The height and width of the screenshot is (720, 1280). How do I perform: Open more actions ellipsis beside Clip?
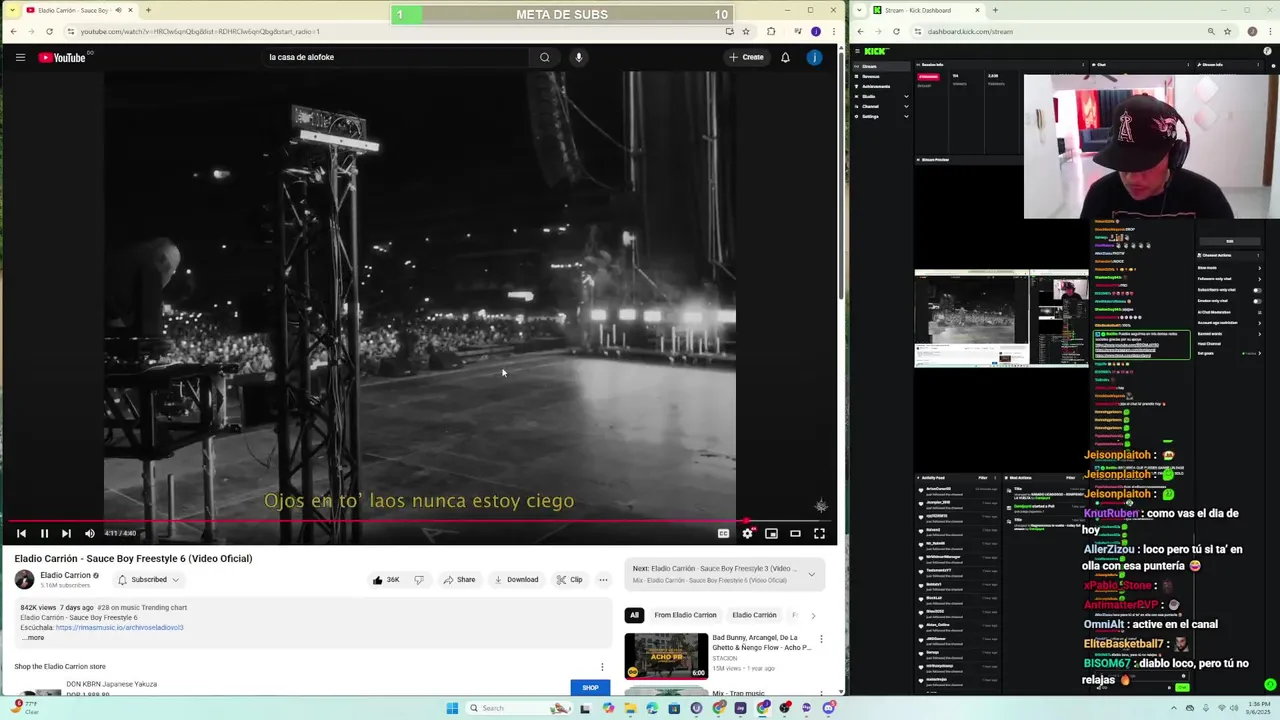pos(603,579)
